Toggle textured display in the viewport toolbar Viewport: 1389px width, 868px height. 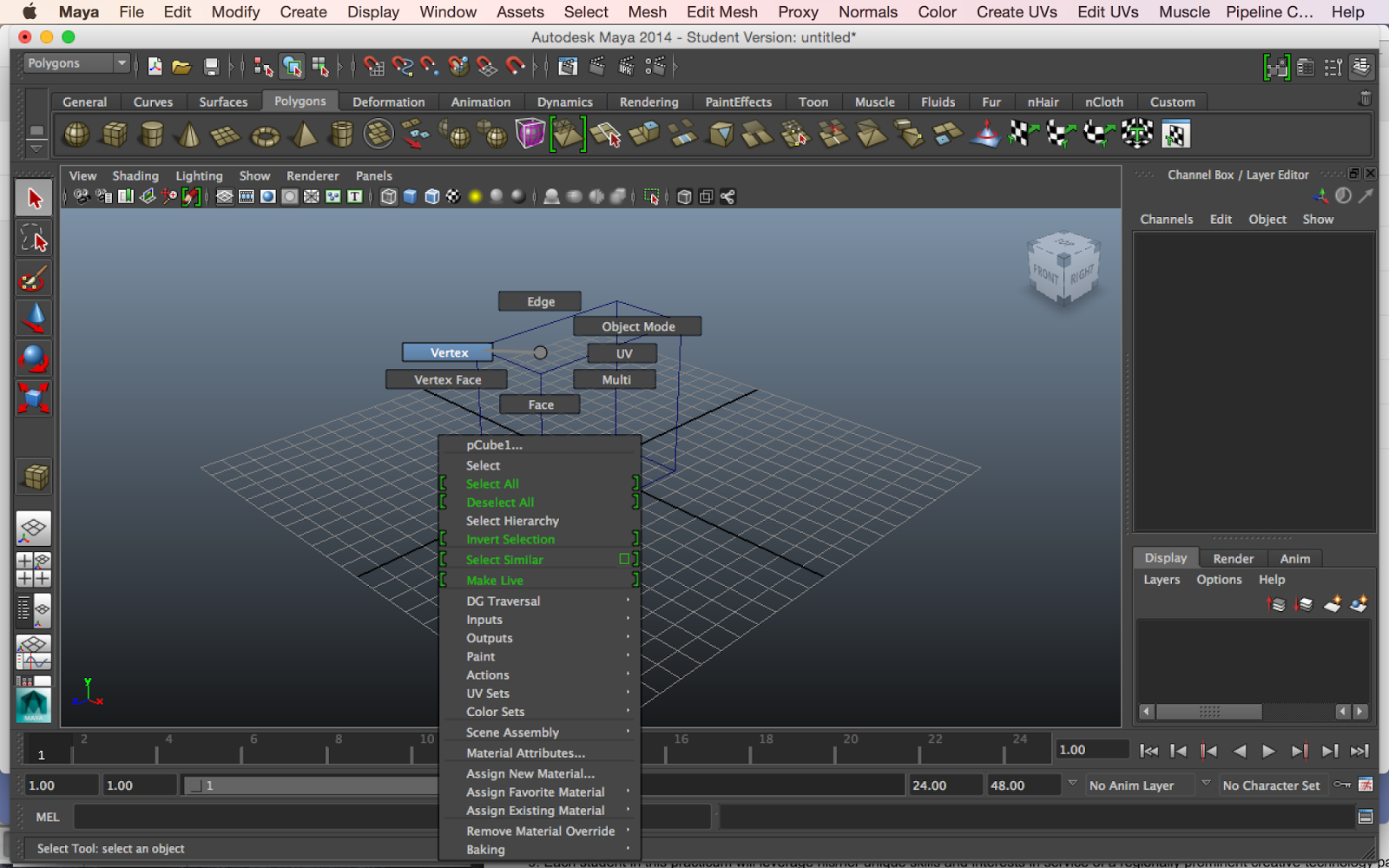tap(453, 197)
